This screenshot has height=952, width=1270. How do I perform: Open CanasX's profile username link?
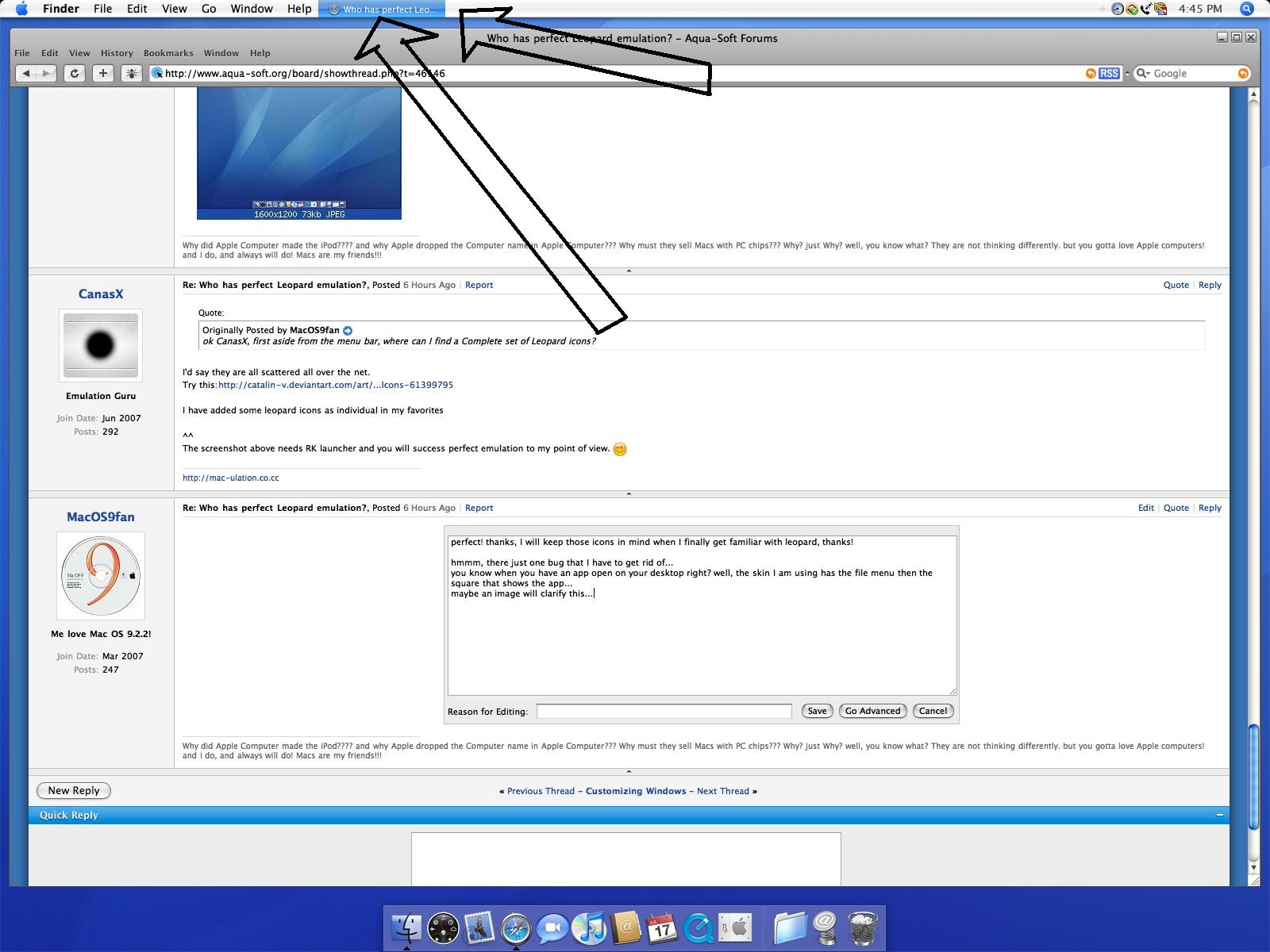(101, 294)
